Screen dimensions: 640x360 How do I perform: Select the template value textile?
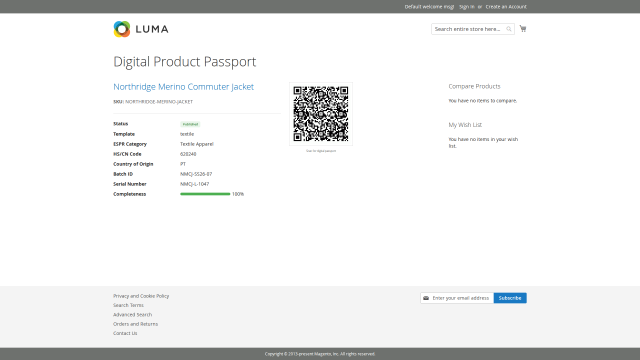point(187,134)
